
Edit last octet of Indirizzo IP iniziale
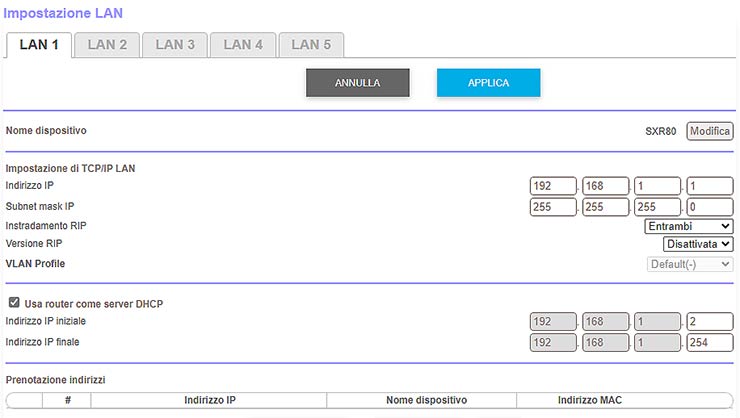point(710,321)
